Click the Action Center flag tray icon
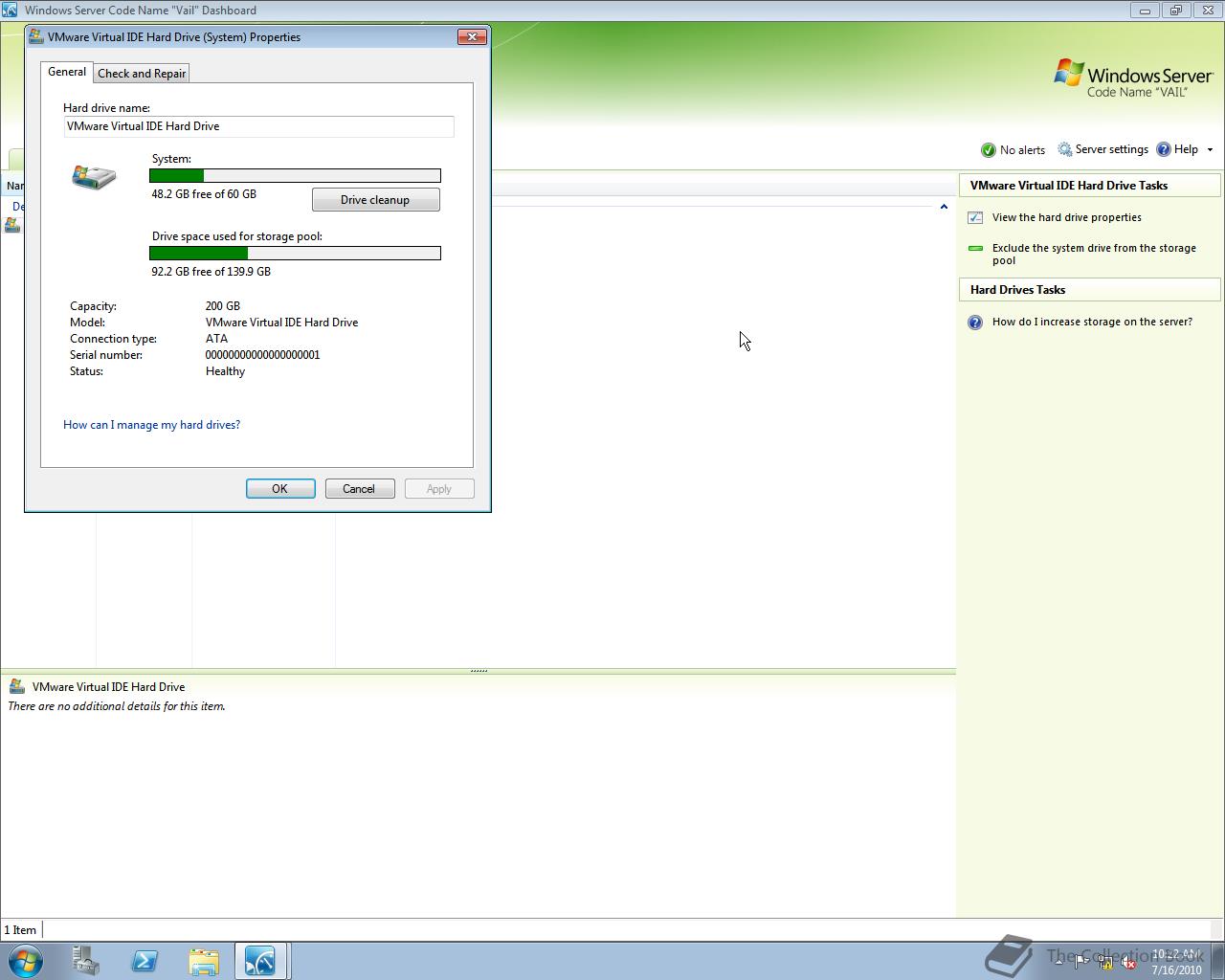 (x=1080, y=963)
